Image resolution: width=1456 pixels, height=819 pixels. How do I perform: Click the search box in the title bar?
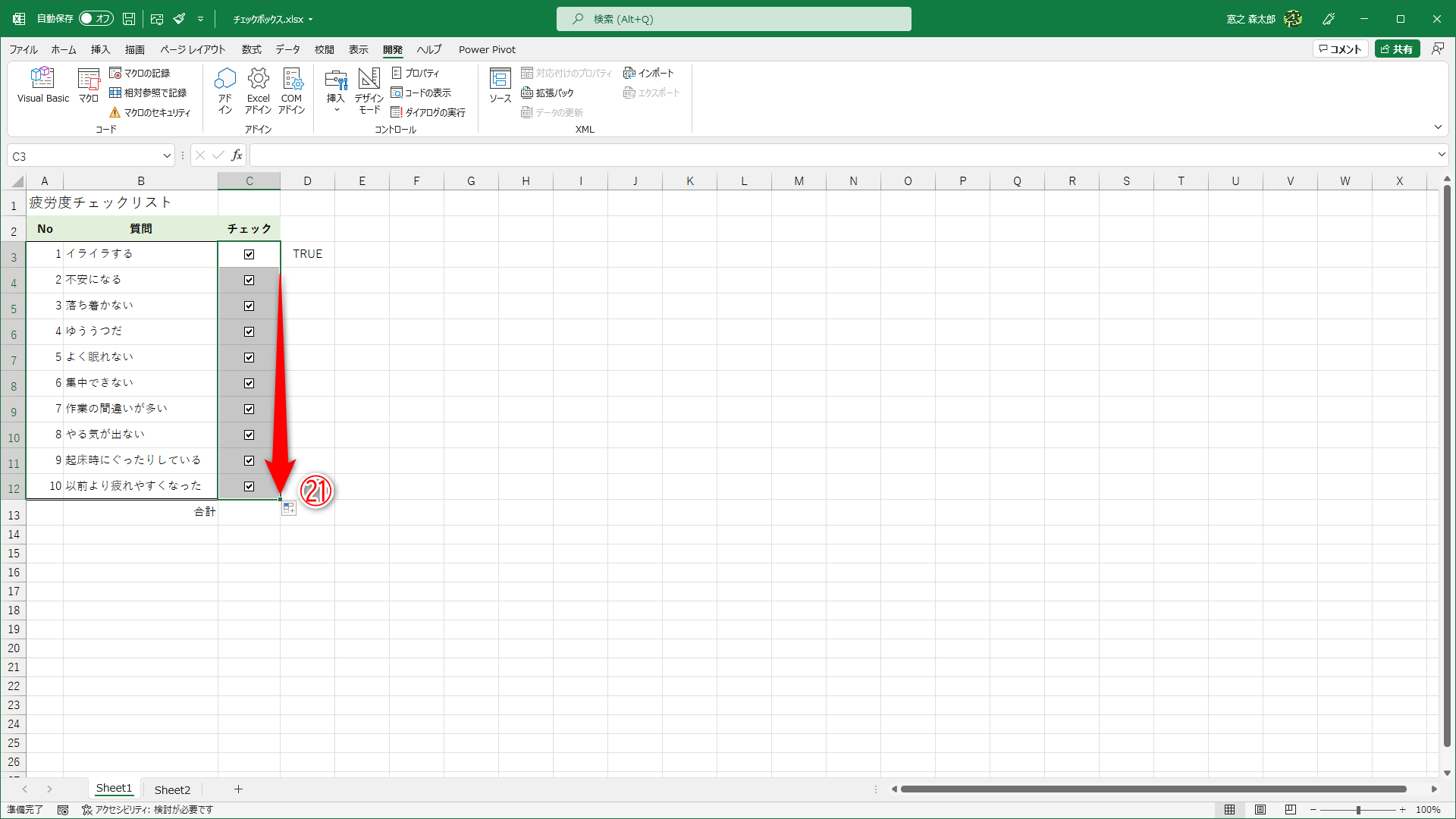[733, 19]
